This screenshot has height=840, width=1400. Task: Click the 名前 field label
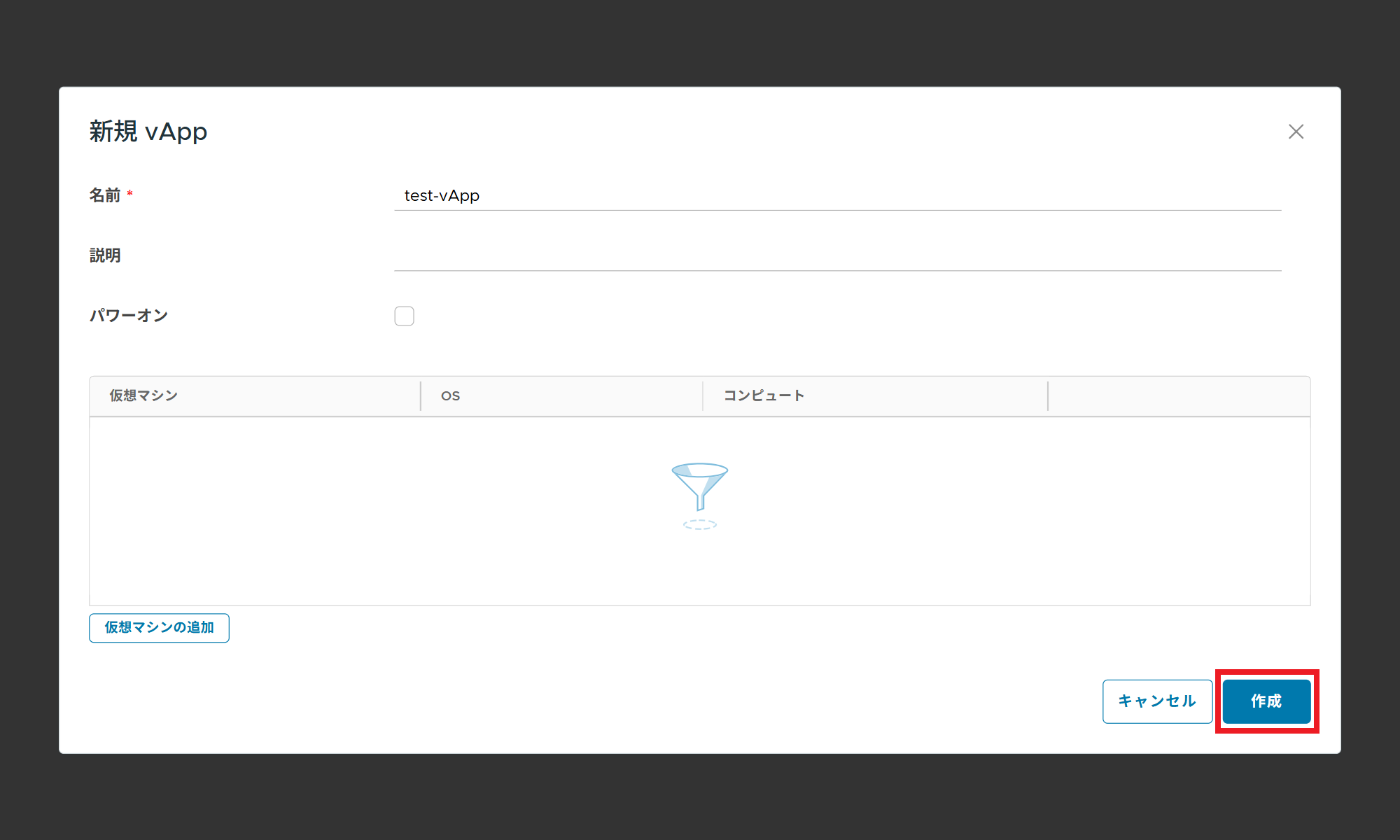[x=105, y=195]
